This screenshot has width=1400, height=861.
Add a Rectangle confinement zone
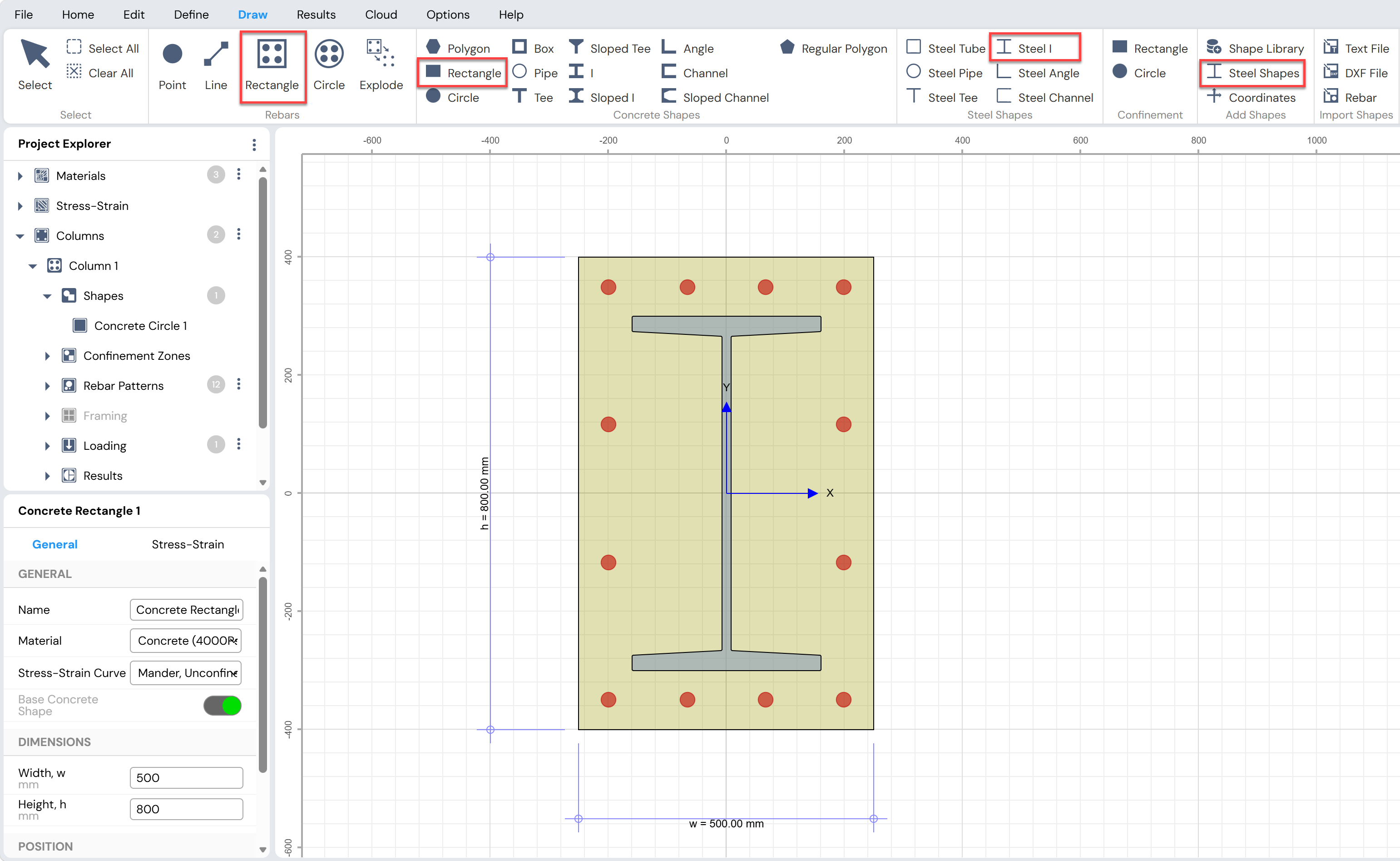click(1150, 49)
